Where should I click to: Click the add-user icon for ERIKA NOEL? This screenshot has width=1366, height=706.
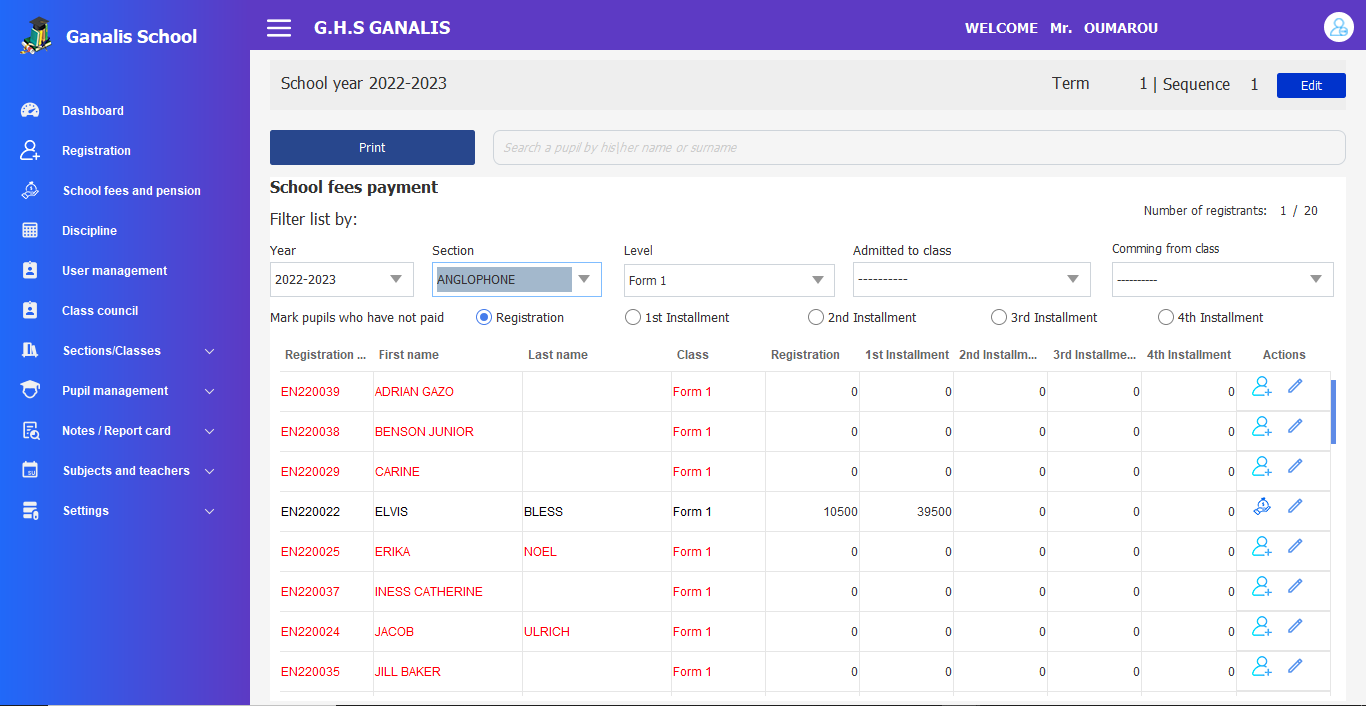coord(1262,547)
